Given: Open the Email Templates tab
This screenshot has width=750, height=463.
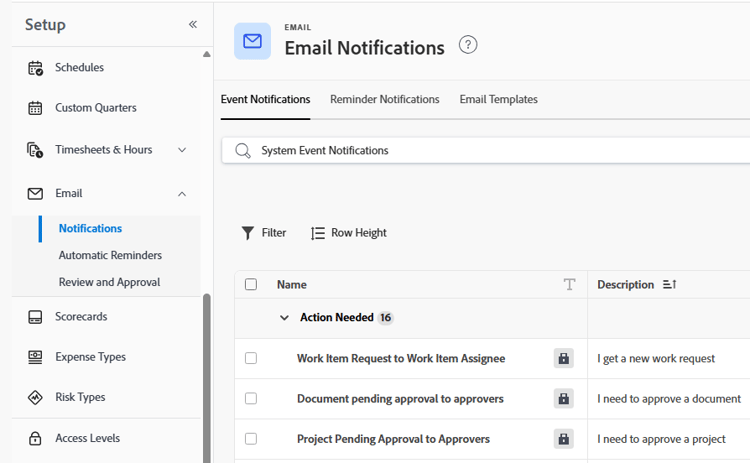Looking at the screenshot, I should click(x=498, y=99).
